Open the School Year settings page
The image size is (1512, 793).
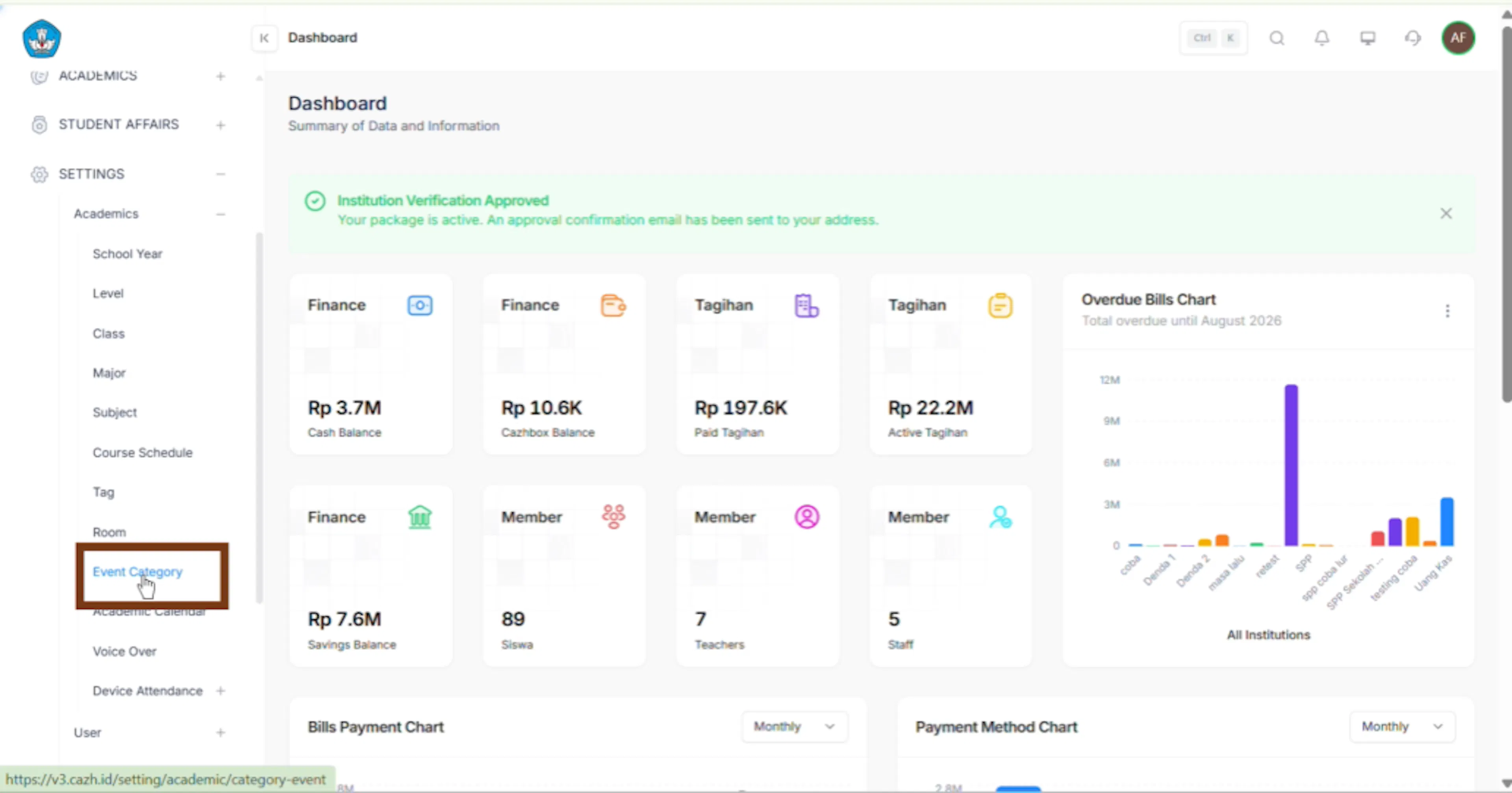(x=127, y=254)
